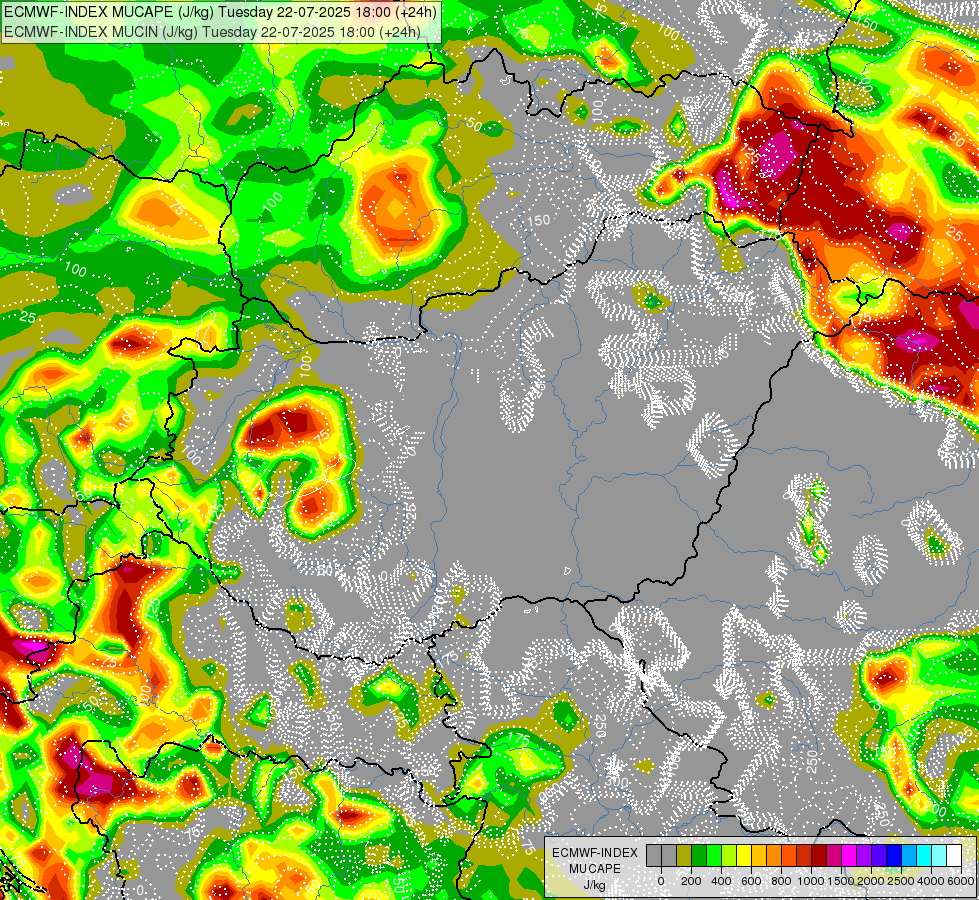Click the 200 tick label in legend
Viewport: 979px width, 900px height.
coord(691,881)
